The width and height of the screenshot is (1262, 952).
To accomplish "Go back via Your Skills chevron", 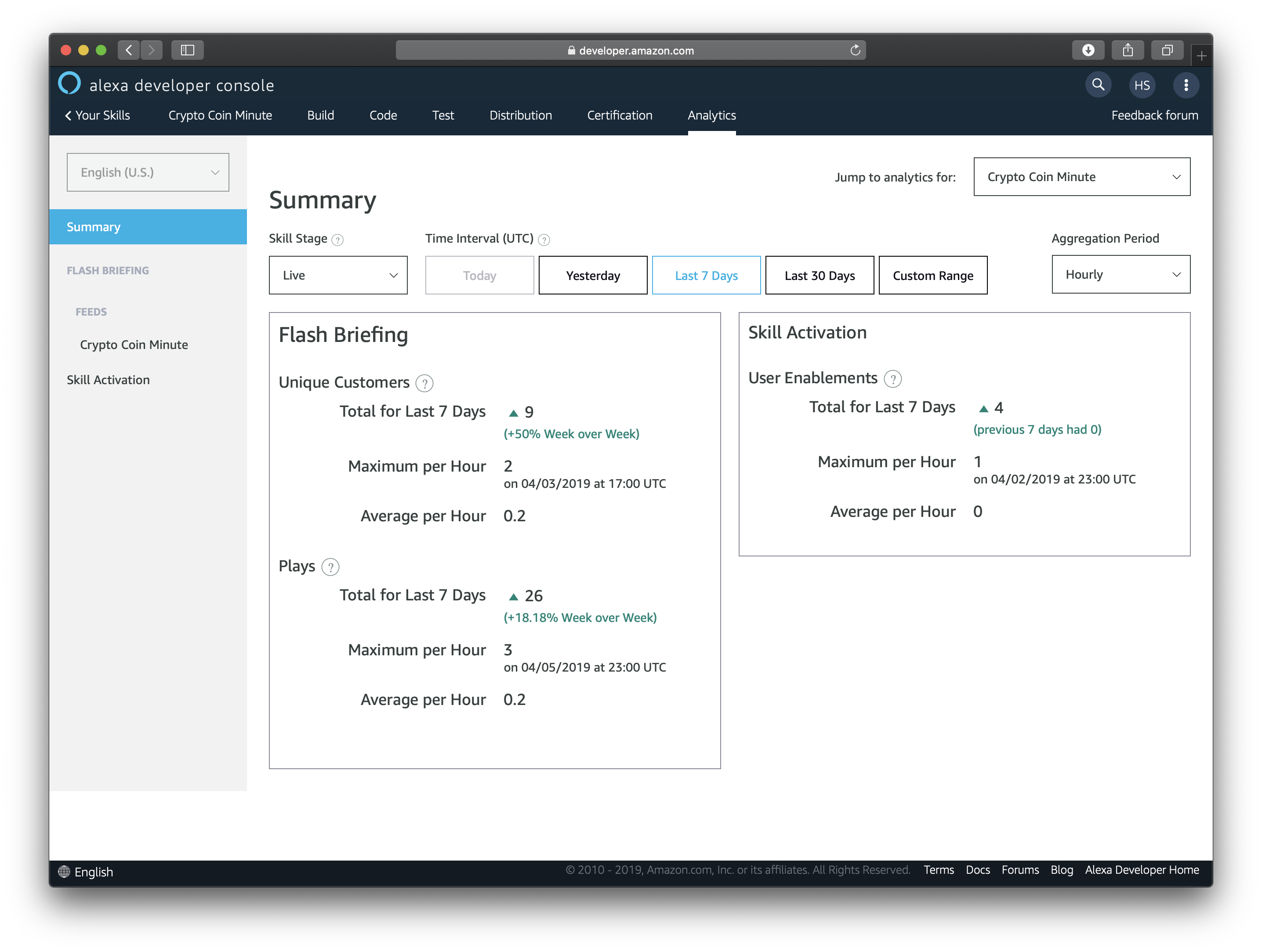I will [98, 115].
